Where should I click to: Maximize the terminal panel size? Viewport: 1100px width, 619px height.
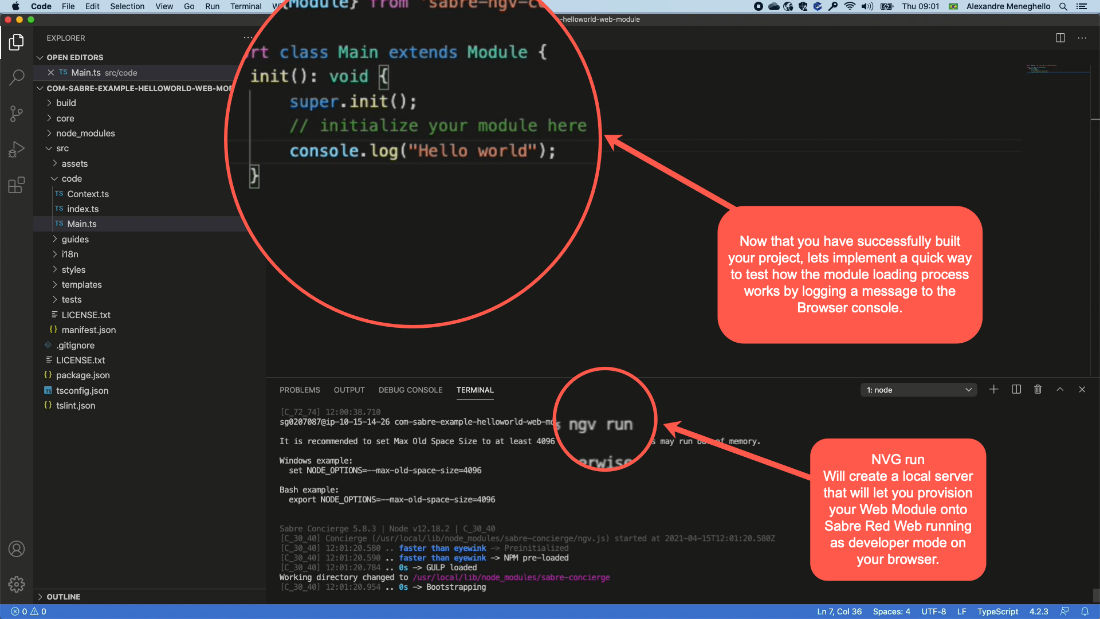pos(1060,390)
